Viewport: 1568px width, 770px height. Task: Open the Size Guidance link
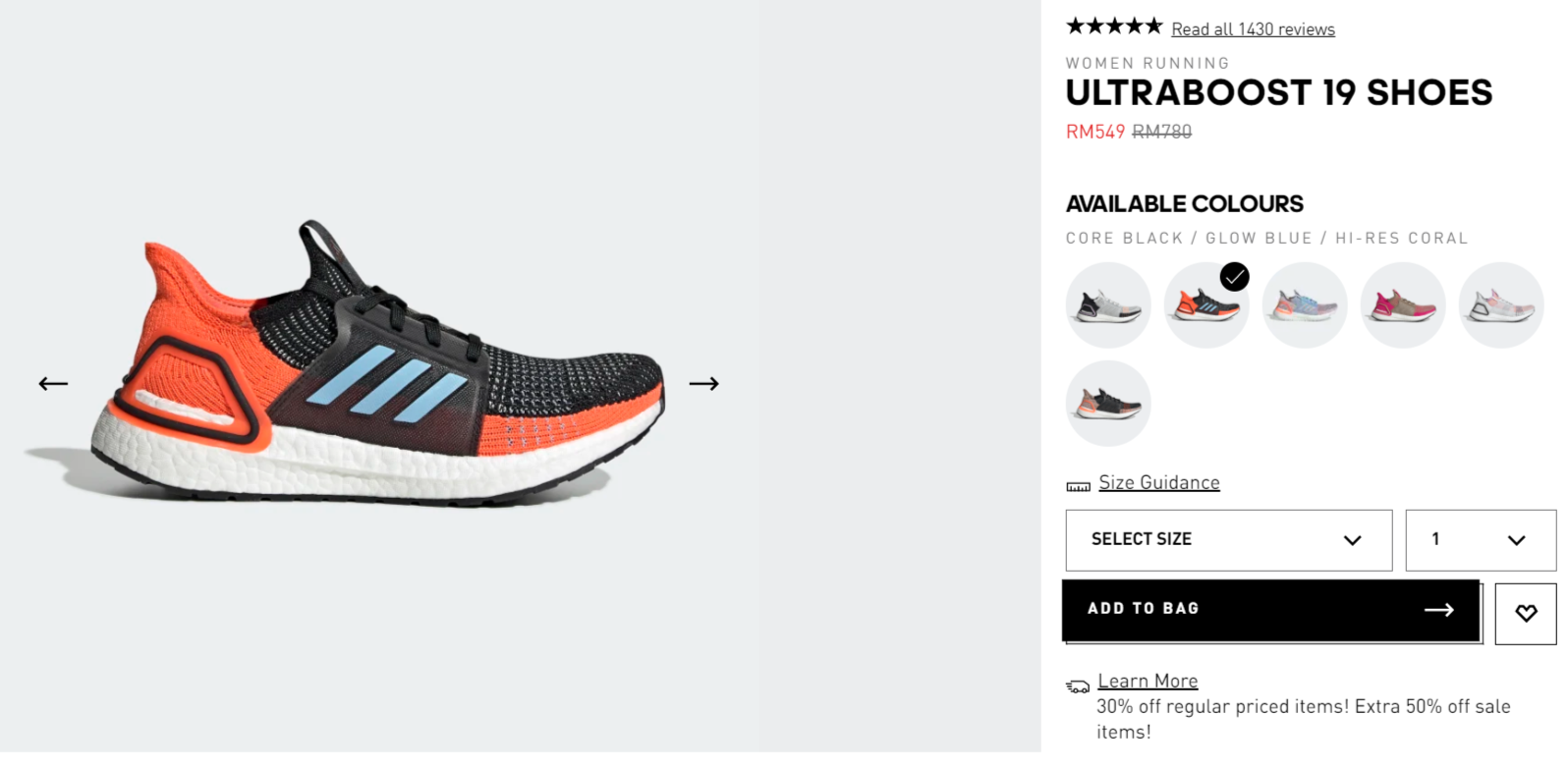point(1159,482)
